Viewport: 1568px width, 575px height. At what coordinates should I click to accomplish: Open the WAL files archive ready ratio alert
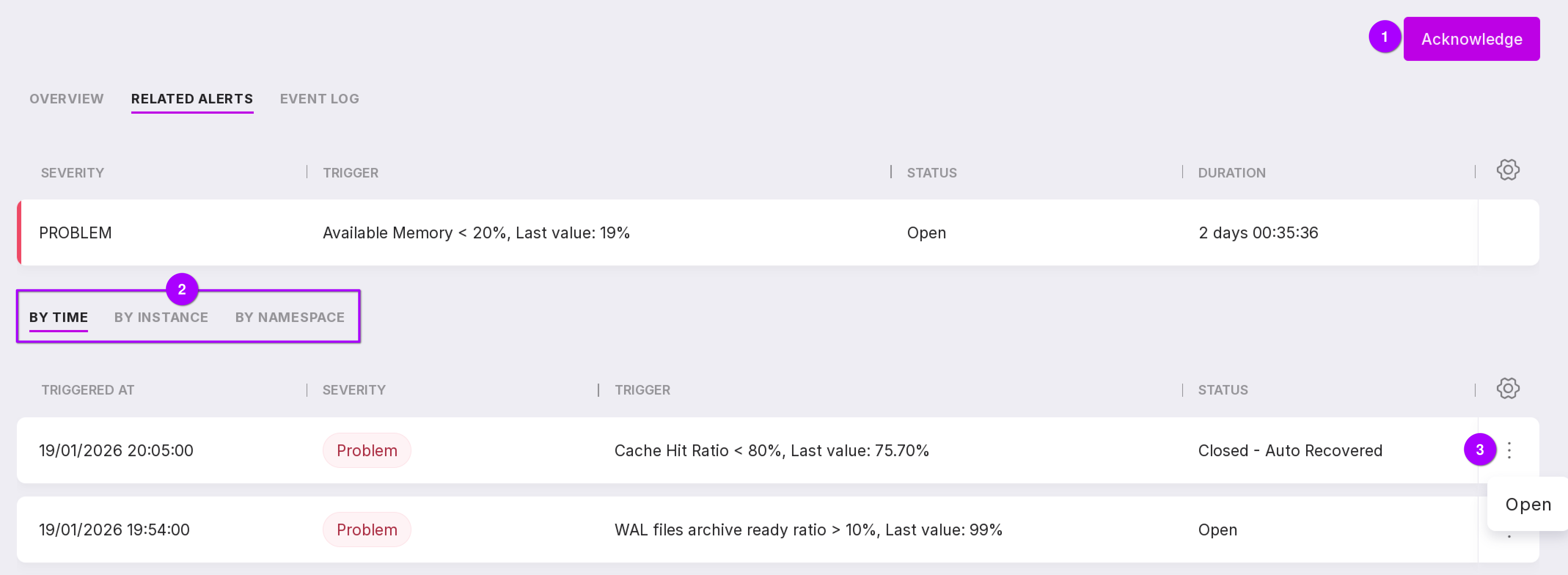pyautogui.click(x=808, y=530)
